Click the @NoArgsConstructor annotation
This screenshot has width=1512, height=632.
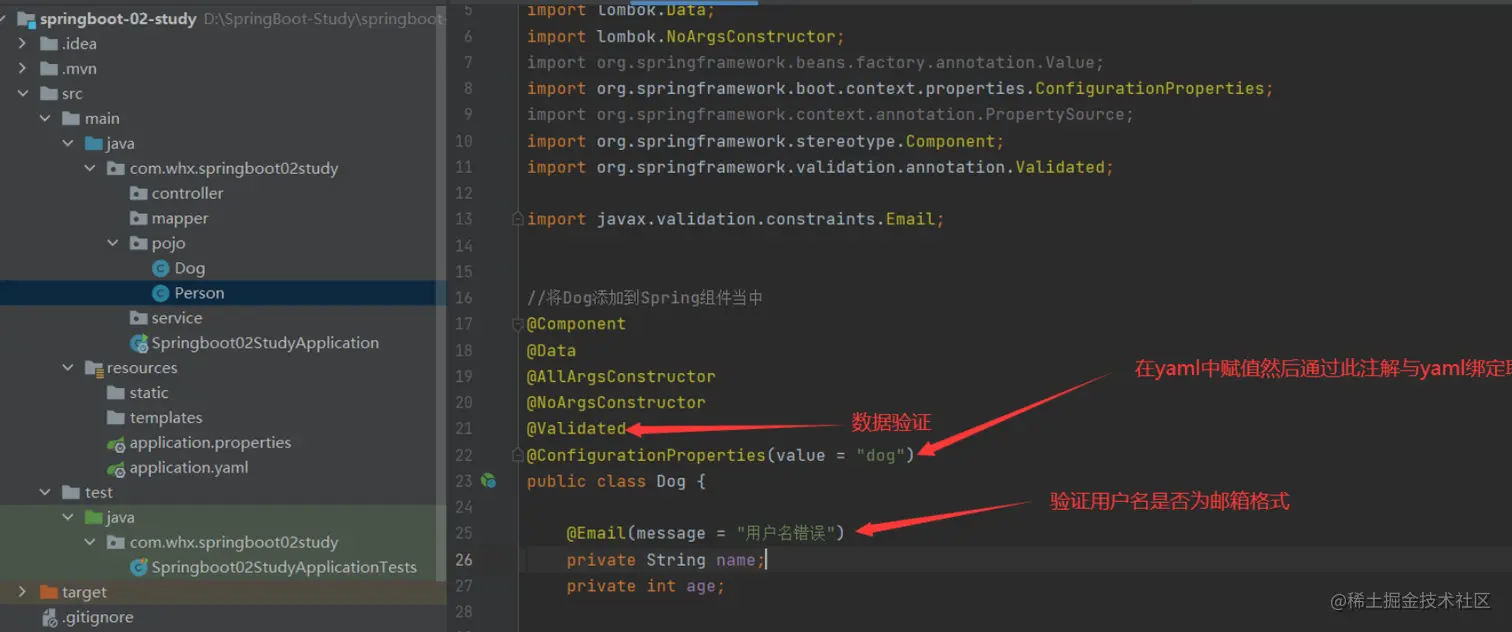[616, 403]
